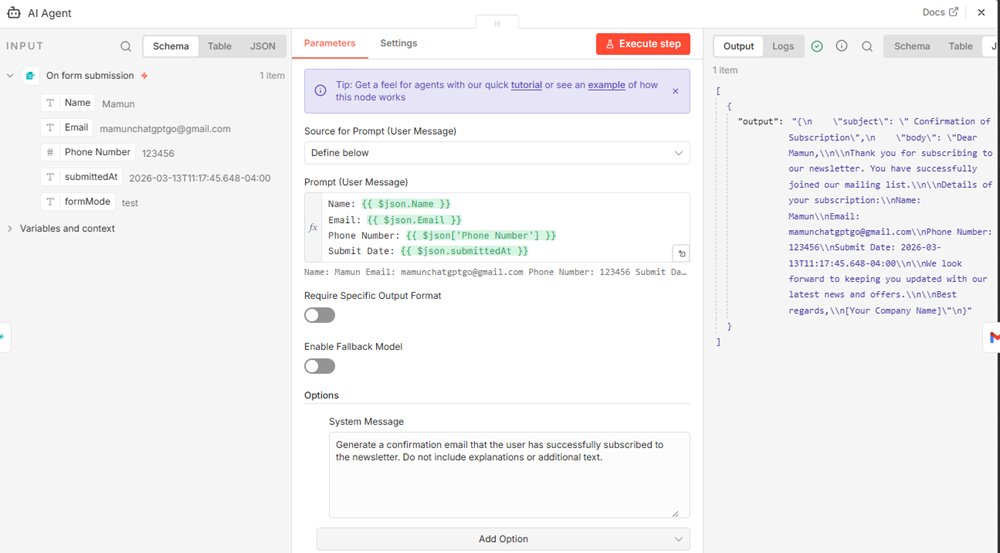Screen dimensions: 1000x553
Task: Open Source for Prompt dropdown
Action: pos(497,153)
